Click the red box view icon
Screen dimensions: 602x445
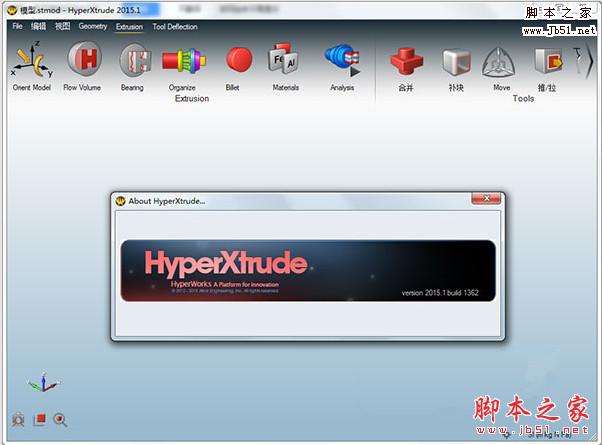click(x=39, y=419)
